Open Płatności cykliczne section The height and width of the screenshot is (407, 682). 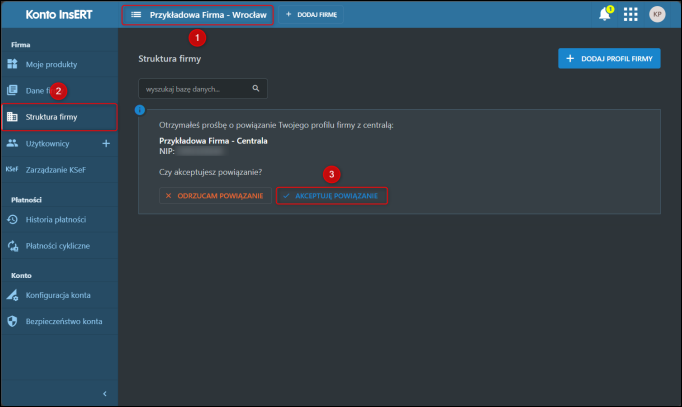[56, 245]
